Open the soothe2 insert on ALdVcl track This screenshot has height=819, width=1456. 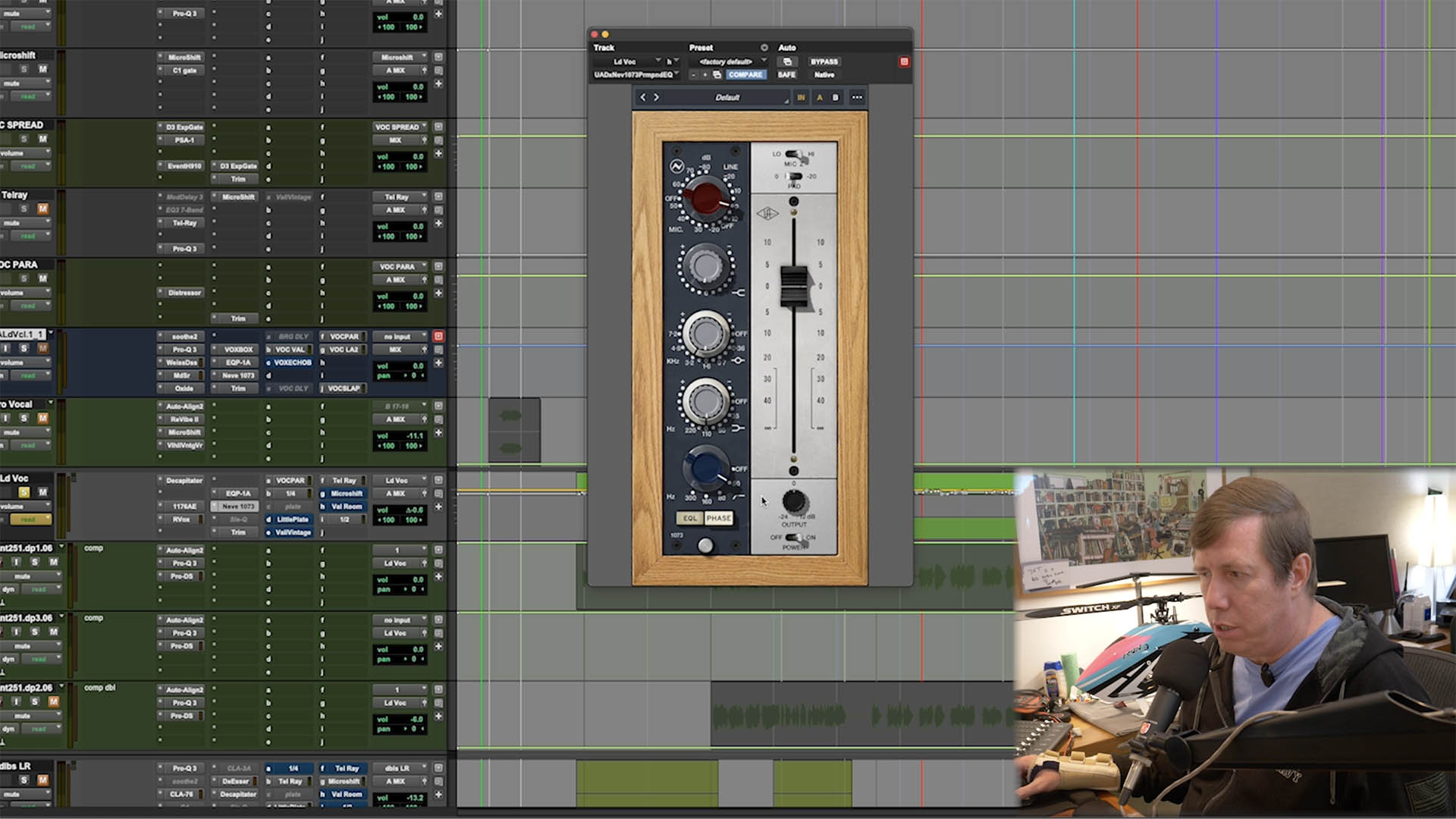click(184, 337)
